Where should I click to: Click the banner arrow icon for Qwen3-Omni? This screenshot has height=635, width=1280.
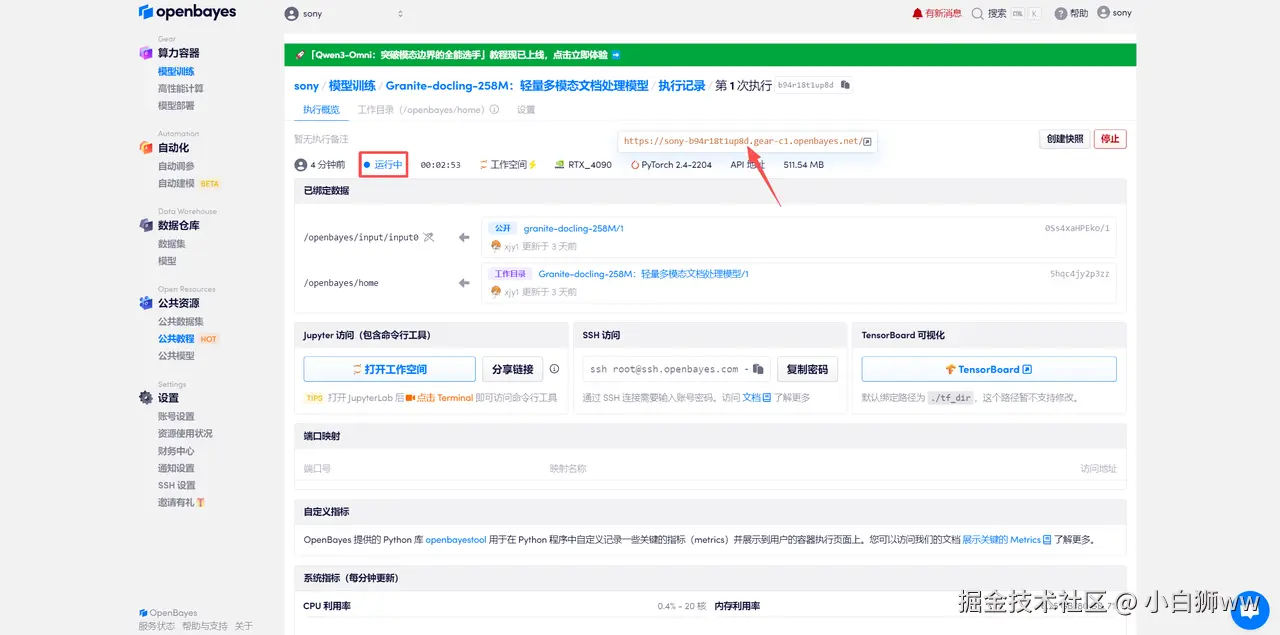click(x=616, y=55)
